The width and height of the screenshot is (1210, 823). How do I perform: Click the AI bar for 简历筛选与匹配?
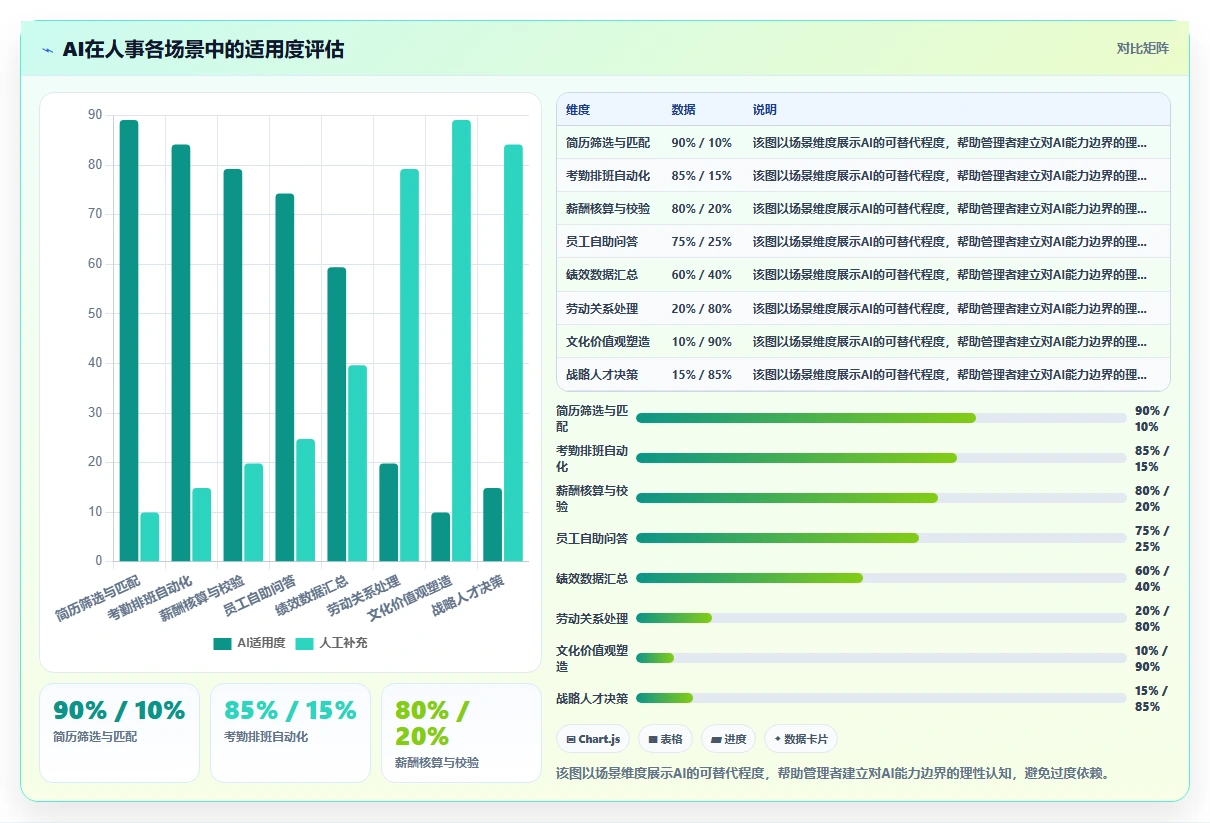click(129, 341)
